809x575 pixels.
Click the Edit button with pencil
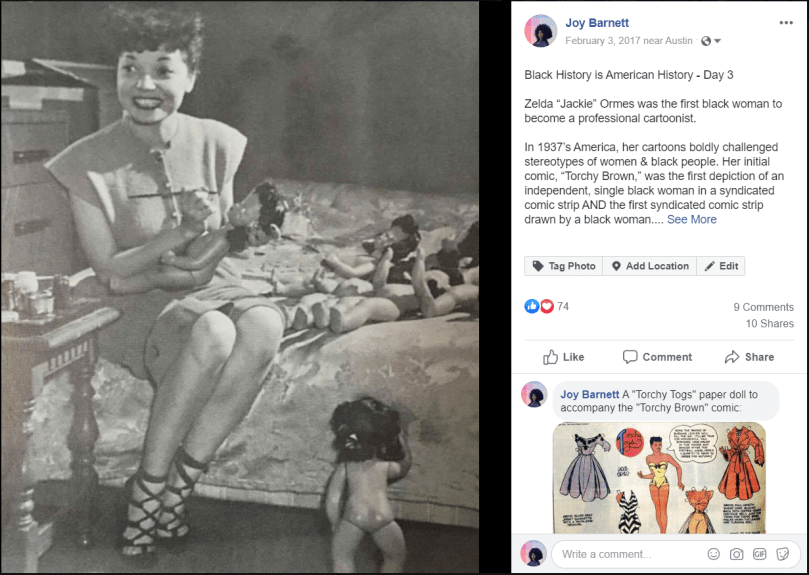pyautogui.click(x=721, y=266)
